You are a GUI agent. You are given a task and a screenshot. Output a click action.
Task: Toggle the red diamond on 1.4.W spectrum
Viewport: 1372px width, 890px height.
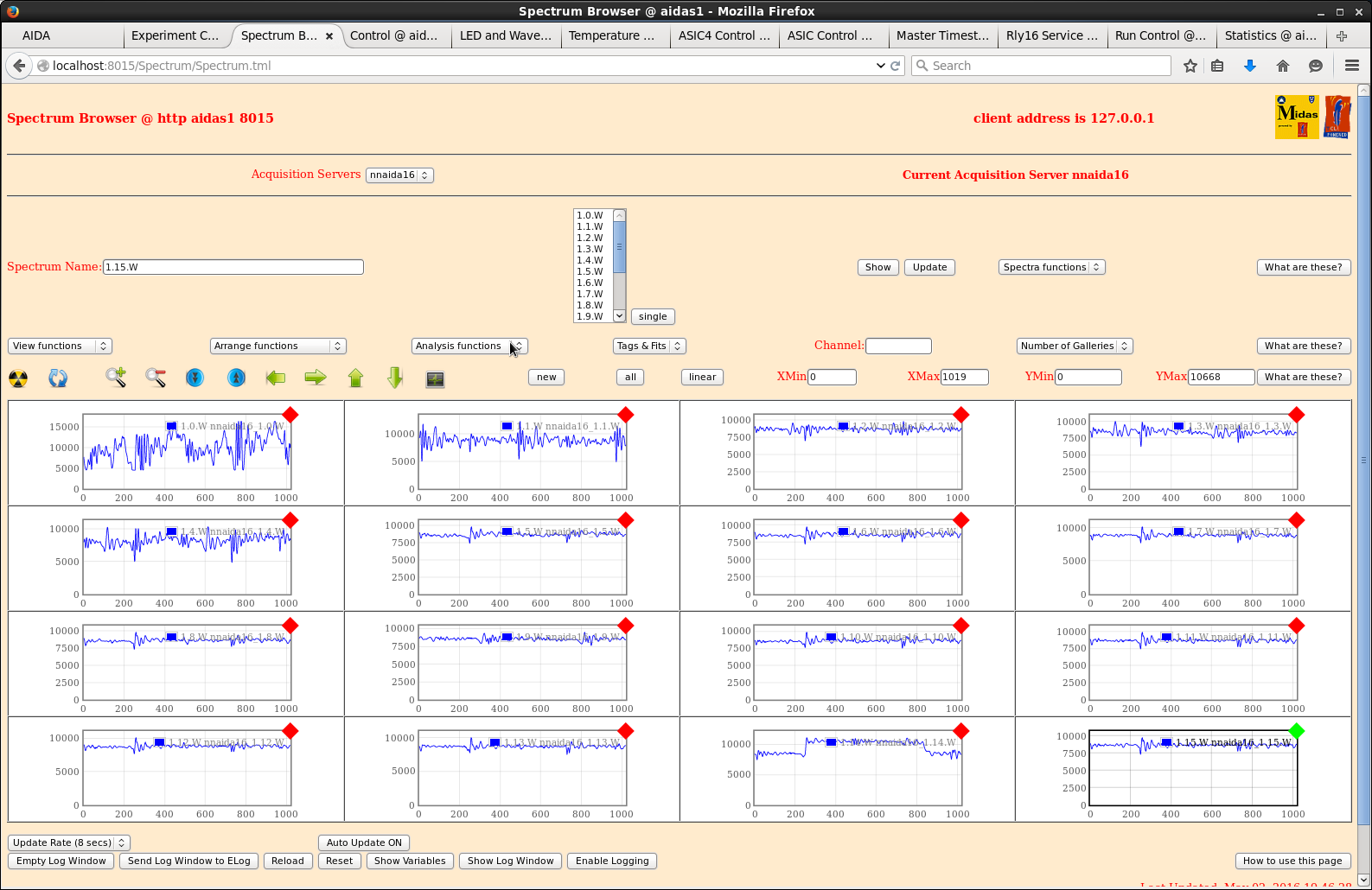click(x=290, y=520)
